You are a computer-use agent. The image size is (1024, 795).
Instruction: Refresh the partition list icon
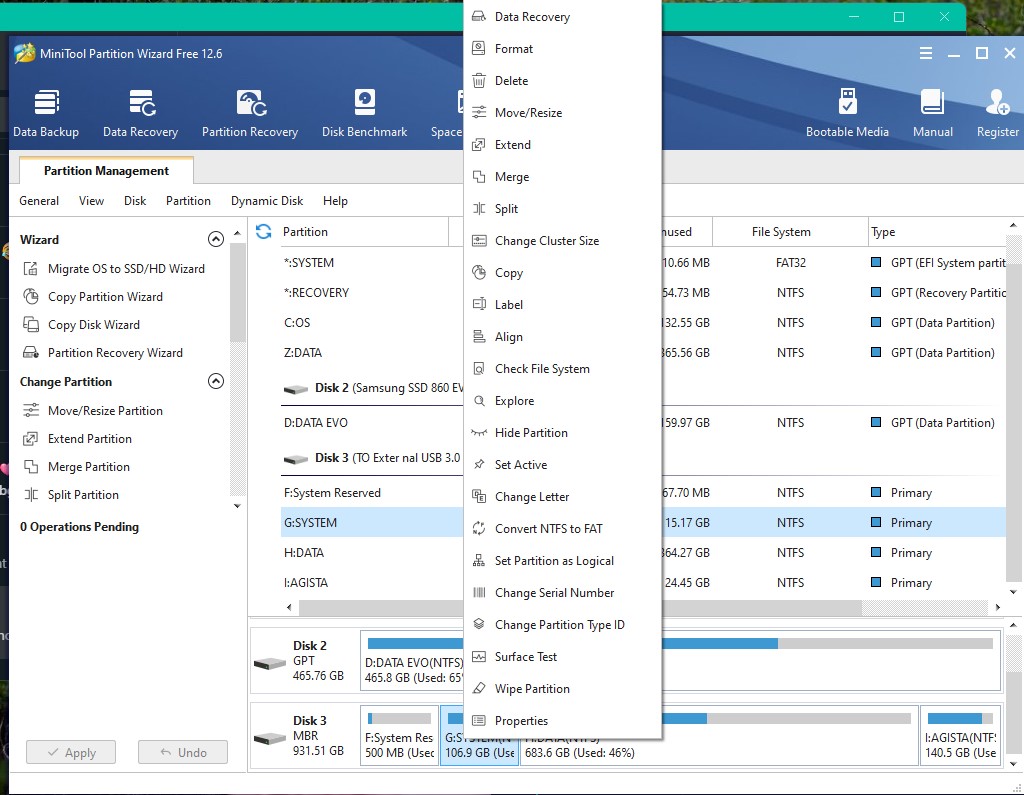[x=263, y=231]
